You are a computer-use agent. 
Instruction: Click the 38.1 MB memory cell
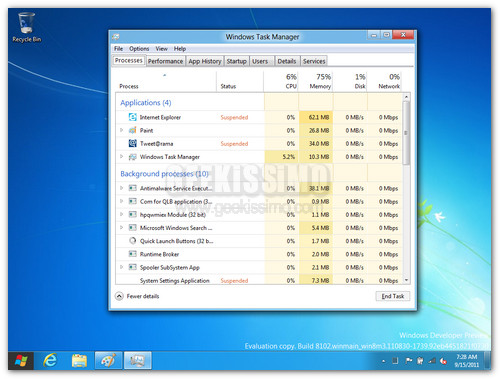point(316,188)
